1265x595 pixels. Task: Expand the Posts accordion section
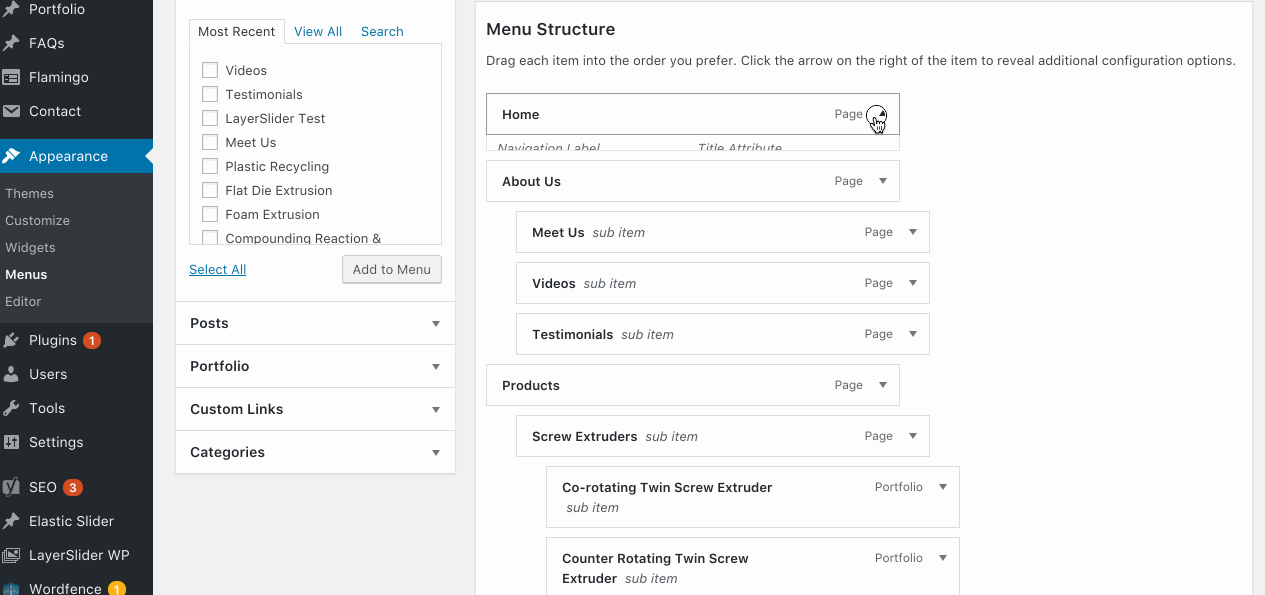315,323
